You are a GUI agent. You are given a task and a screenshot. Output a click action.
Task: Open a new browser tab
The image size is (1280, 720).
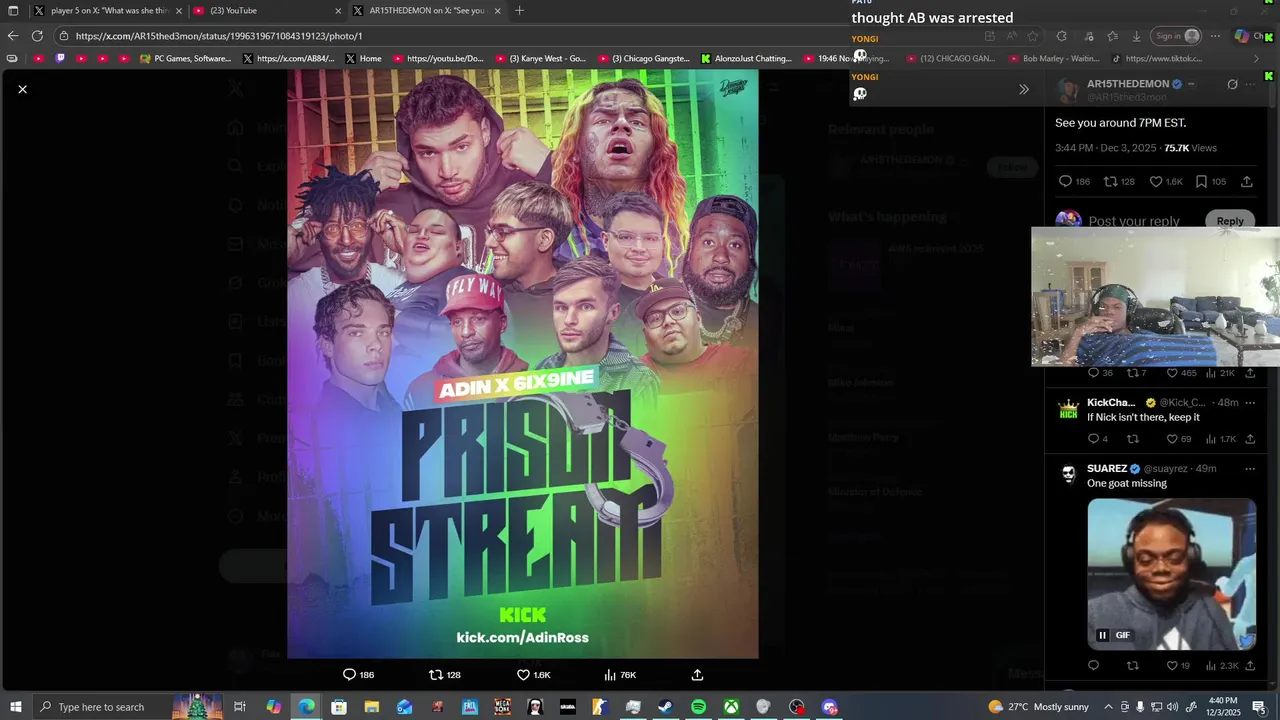(x=519, y=11)
